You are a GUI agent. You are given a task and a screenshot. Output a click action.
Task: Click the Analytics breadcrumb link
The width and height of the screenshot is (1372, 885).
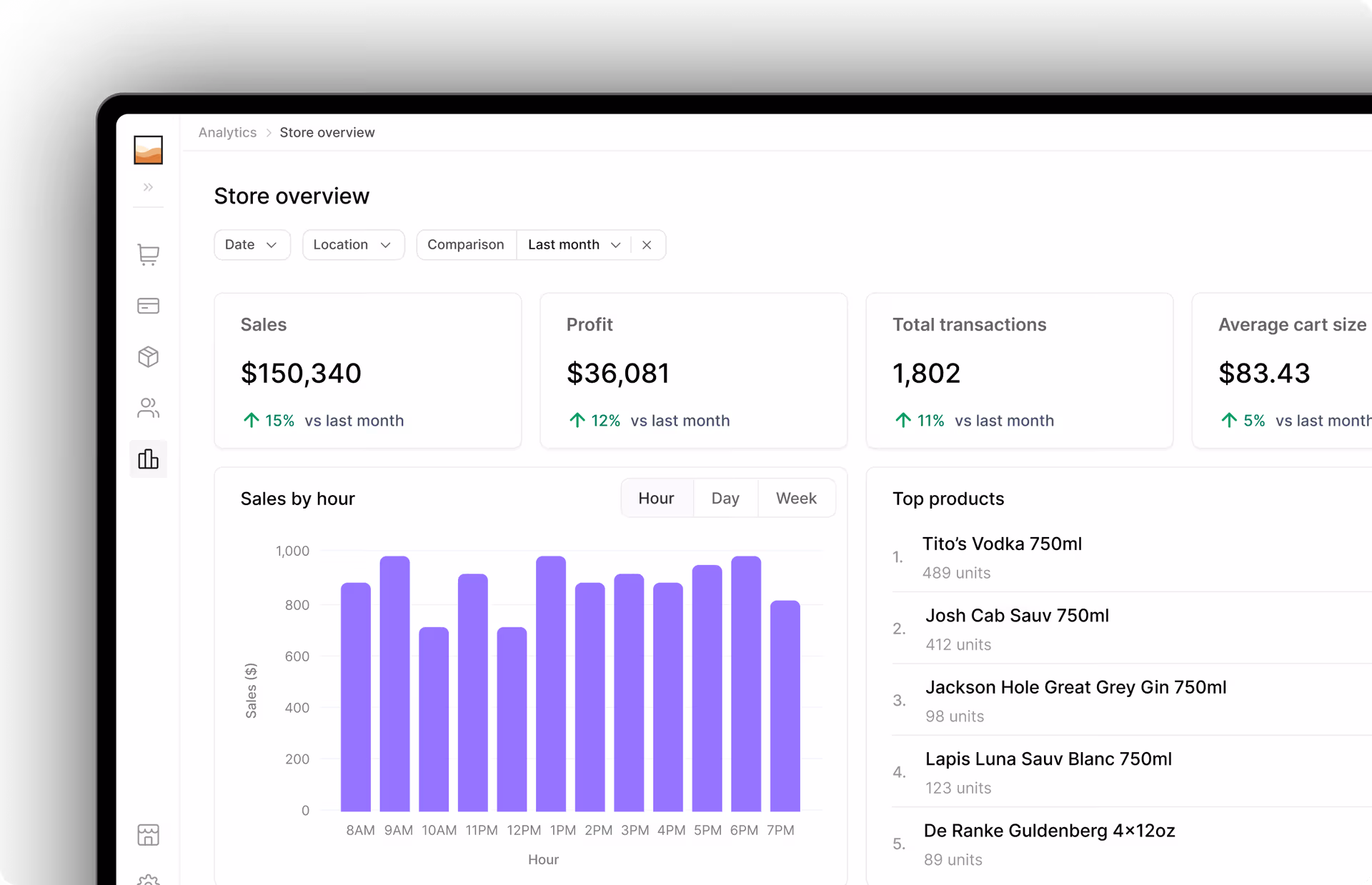click(227, 133)
